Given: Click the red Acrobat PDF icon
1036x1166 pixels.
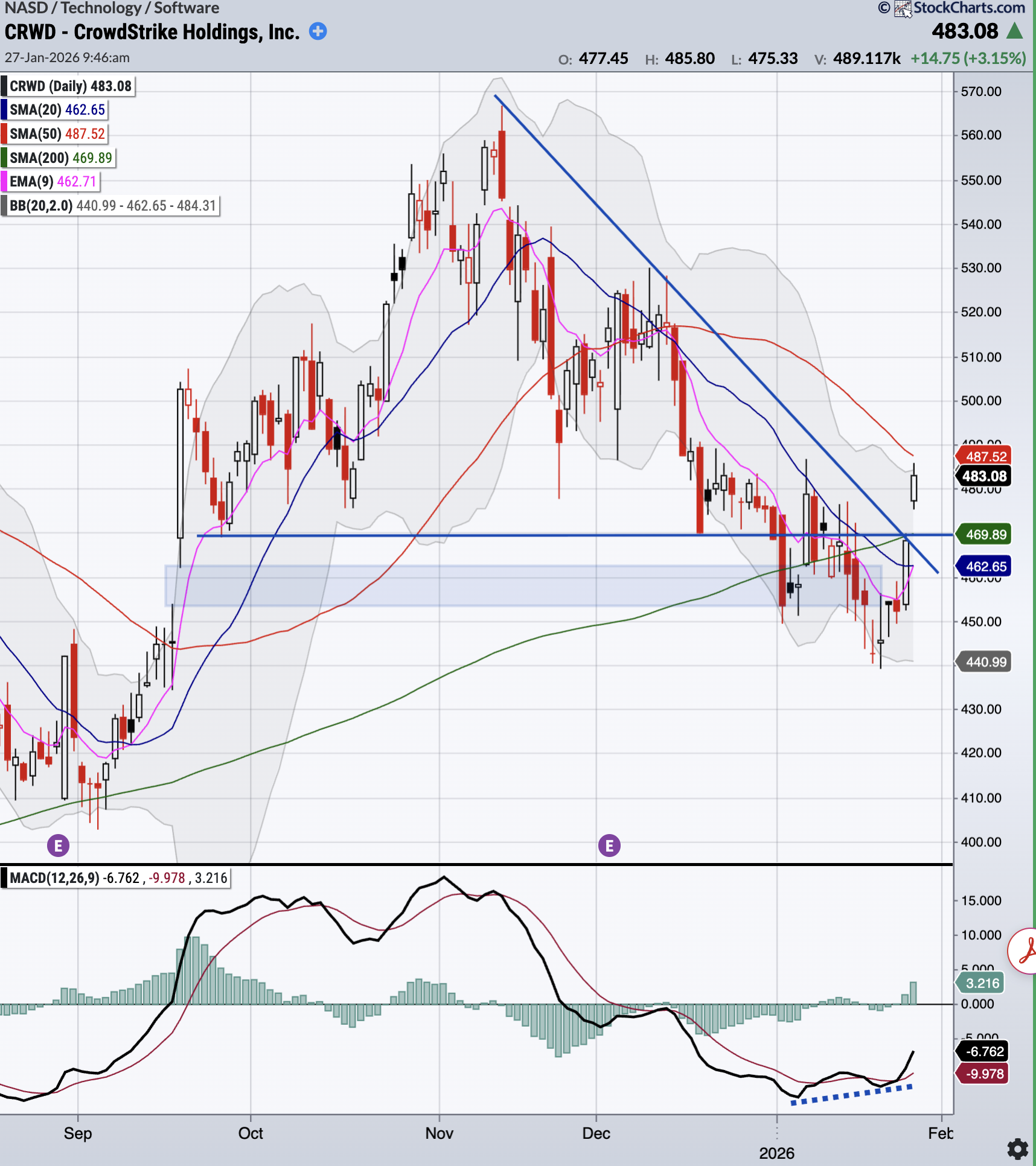Looking at the screenshot, I should [x=1025, y=952].
